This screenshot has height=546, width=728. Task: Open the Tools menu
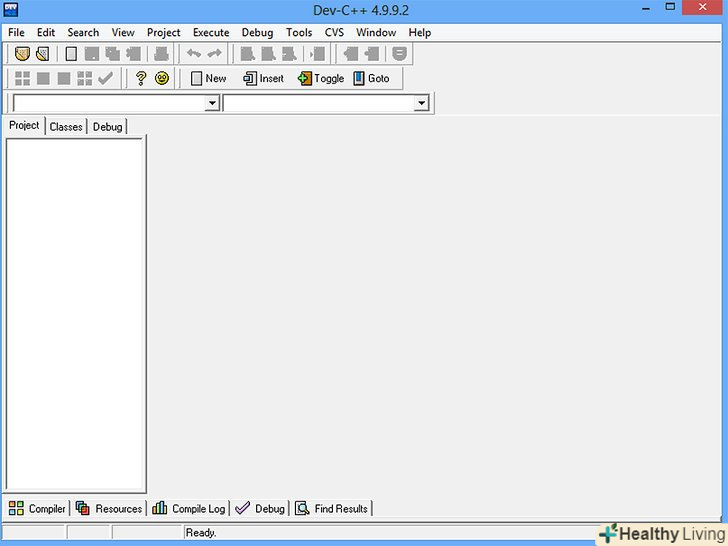pos(299,32)
